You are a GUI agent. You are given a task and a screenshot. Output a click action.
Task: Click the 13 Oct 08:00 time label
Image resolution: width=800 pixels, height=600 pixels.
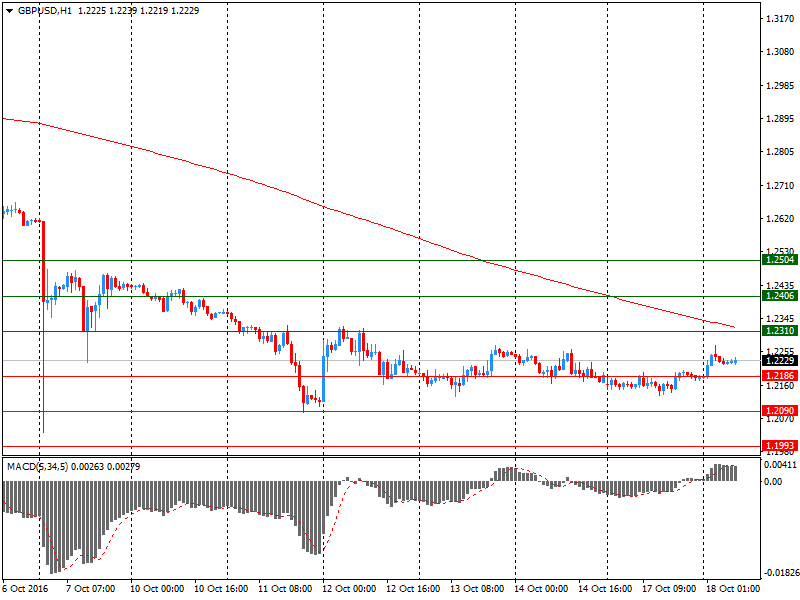(x=477, y=589)
